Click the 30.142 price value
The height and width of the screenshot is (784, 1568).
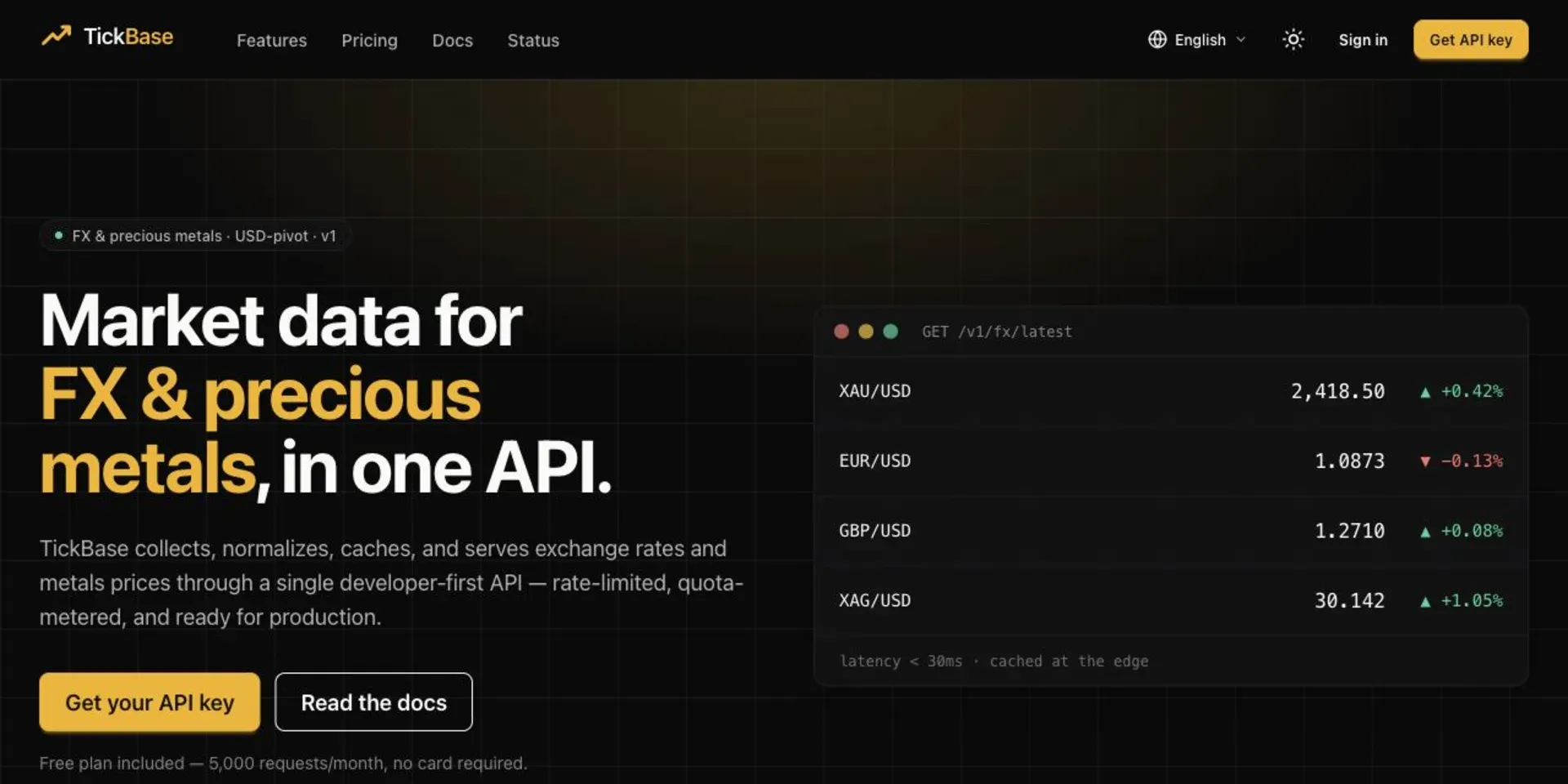point(1350,600)
